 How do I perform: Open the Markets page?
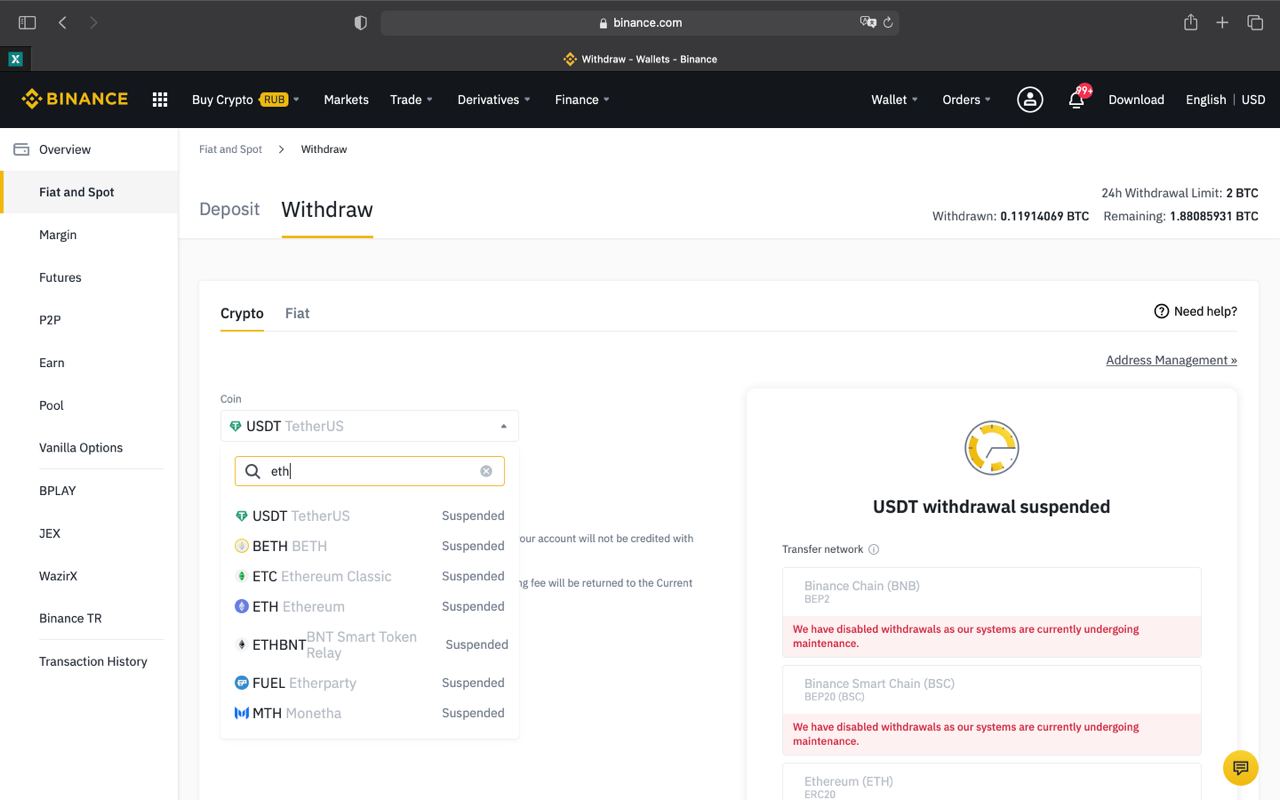pos(346,99)
